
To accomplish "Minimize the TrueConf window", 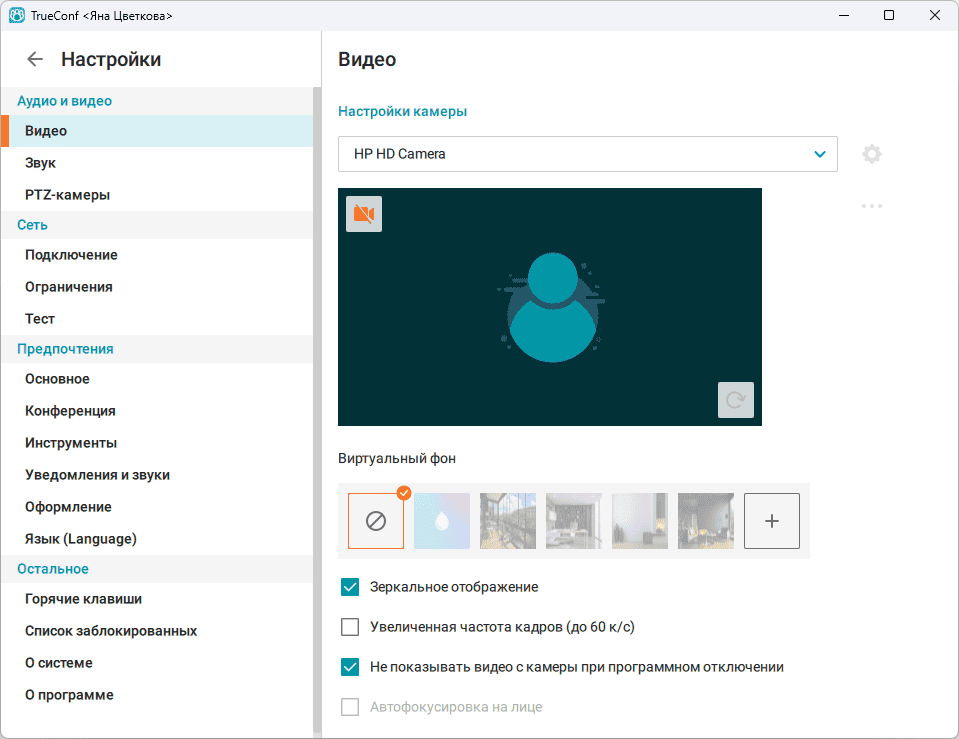I will point(844,15).
